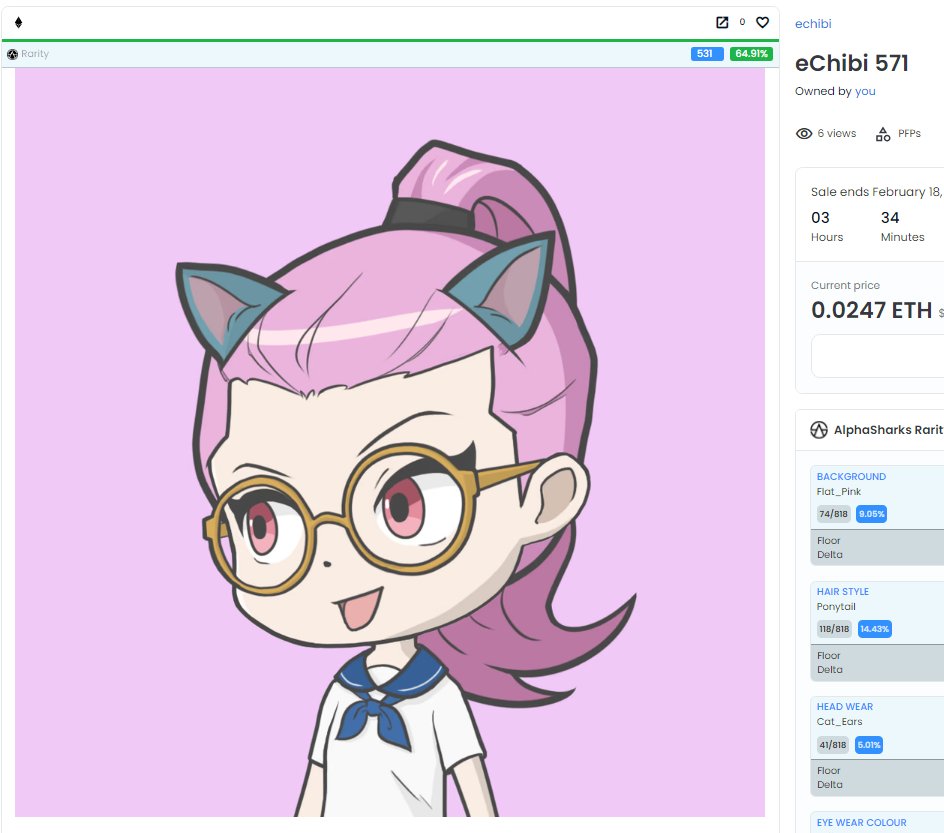The width and height of the screenshot is (944, 833).
Task: Click the 5.01% trait percentage badge
Action: 869,745
